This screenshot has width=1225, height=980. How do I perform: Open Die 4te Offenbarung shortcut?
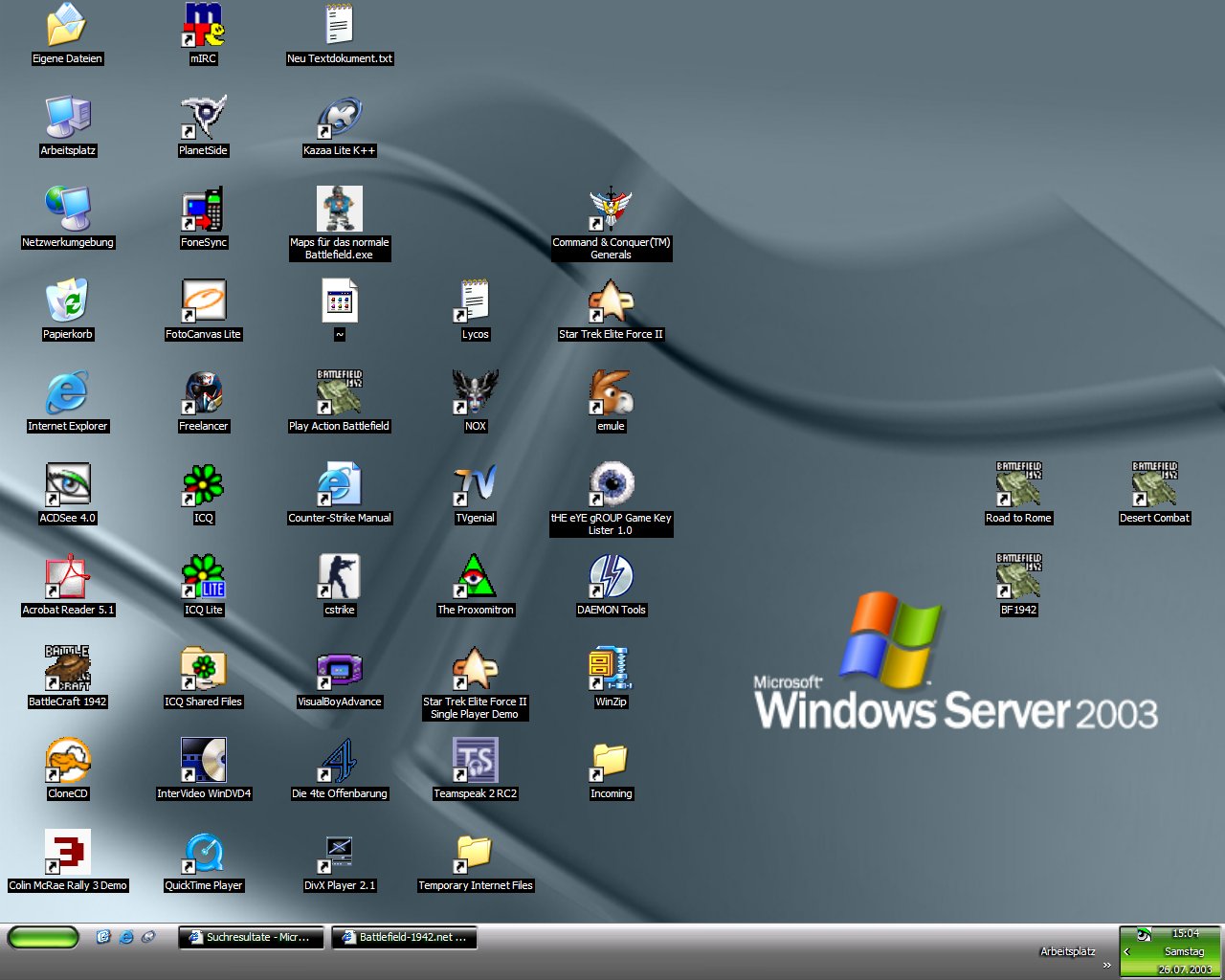(339, 761)
